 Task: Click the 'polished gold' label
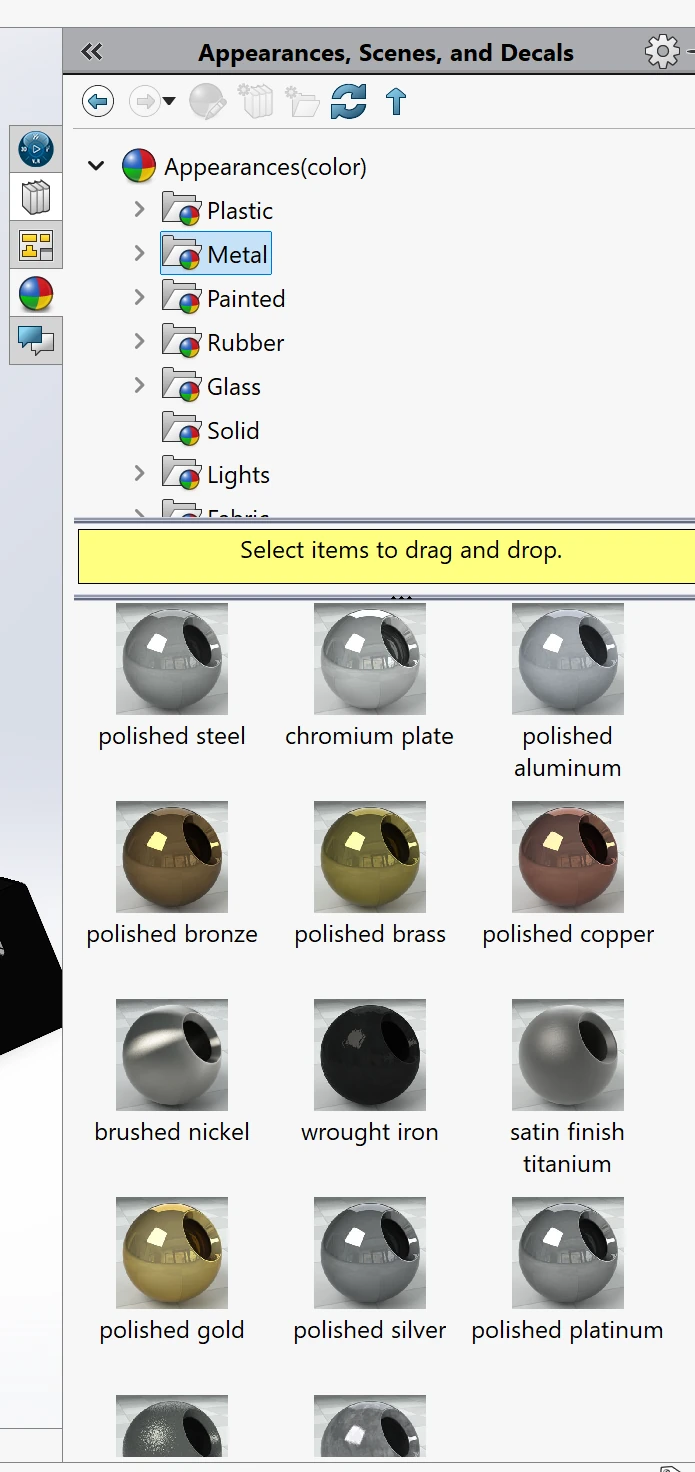click(x=172, y=1331)
